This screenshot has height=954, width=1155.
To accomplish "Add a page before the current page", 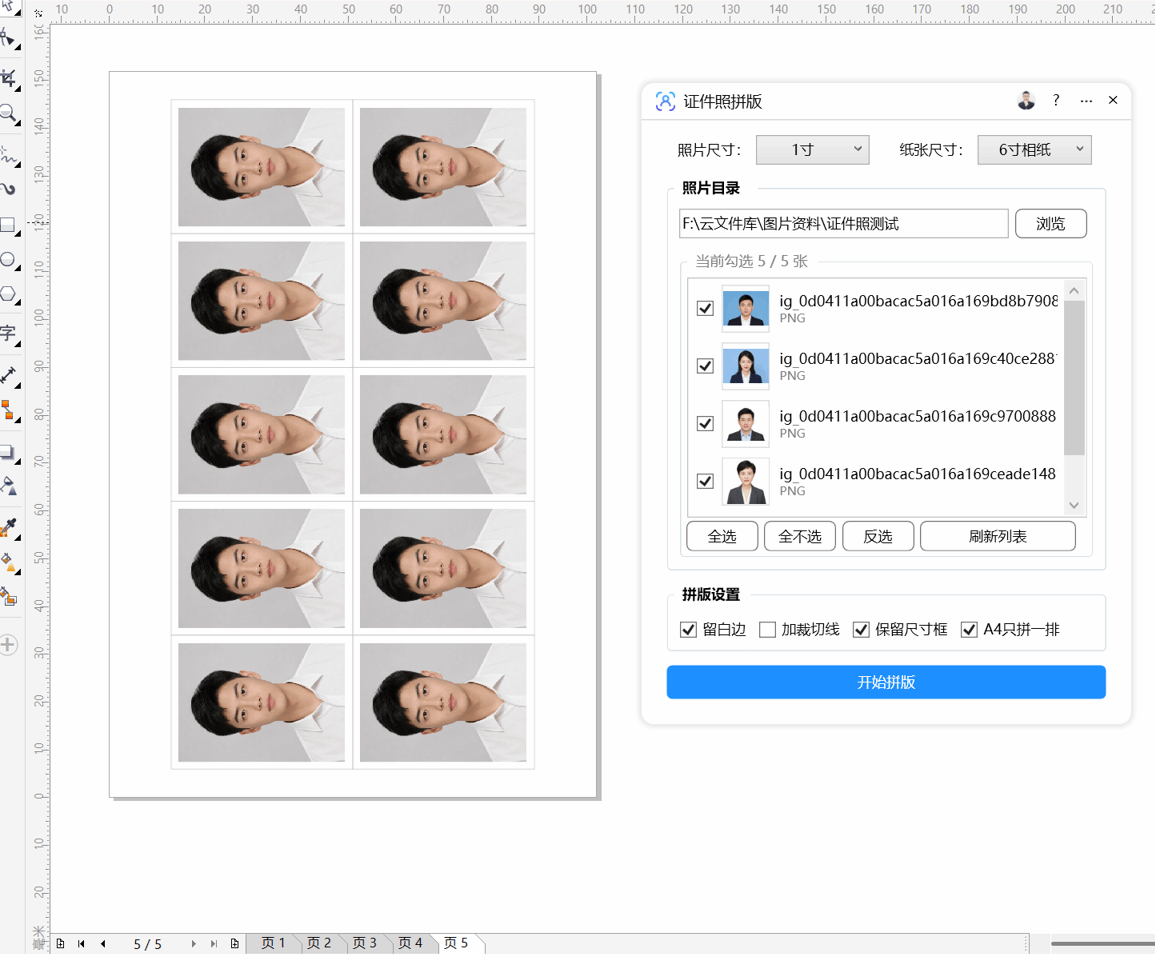I will click(60, 944).
